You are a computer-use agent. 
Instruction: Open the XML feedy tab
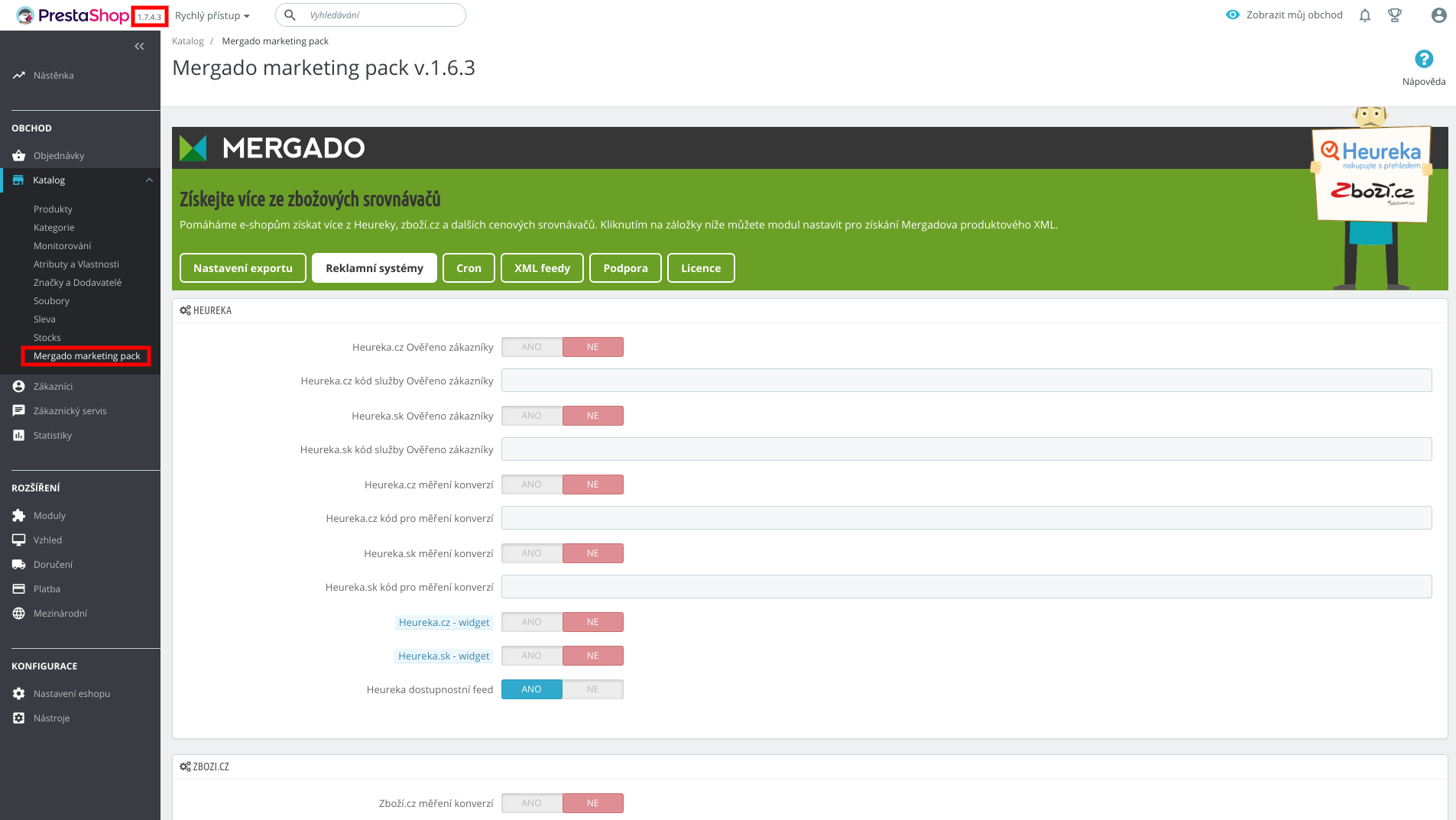[542, 268]
